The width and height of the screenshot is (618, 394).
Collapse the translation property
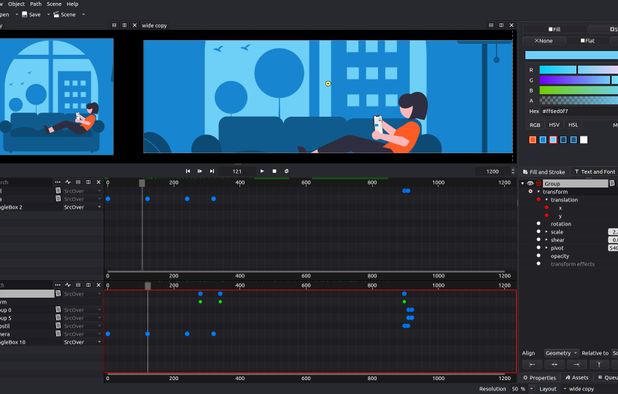546,200
